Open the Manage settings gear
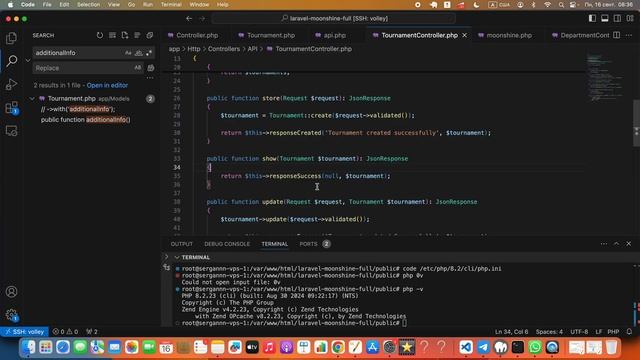The image size is (640, 360). [11, 315]
